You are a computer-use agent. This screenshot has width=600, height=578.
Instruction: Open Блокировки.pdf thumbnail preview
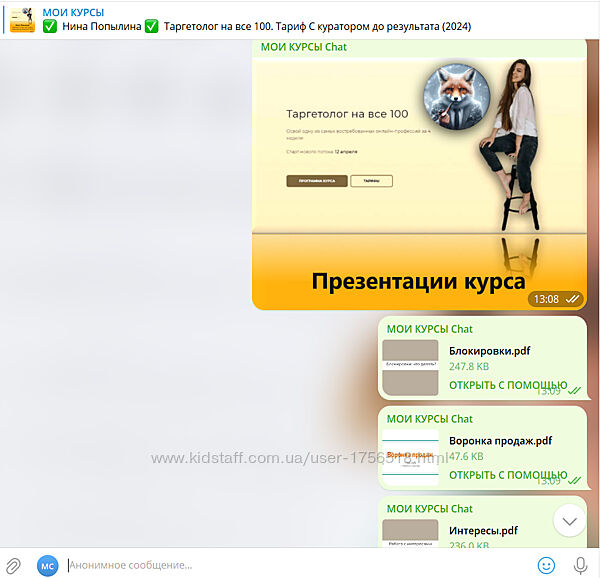410,367
